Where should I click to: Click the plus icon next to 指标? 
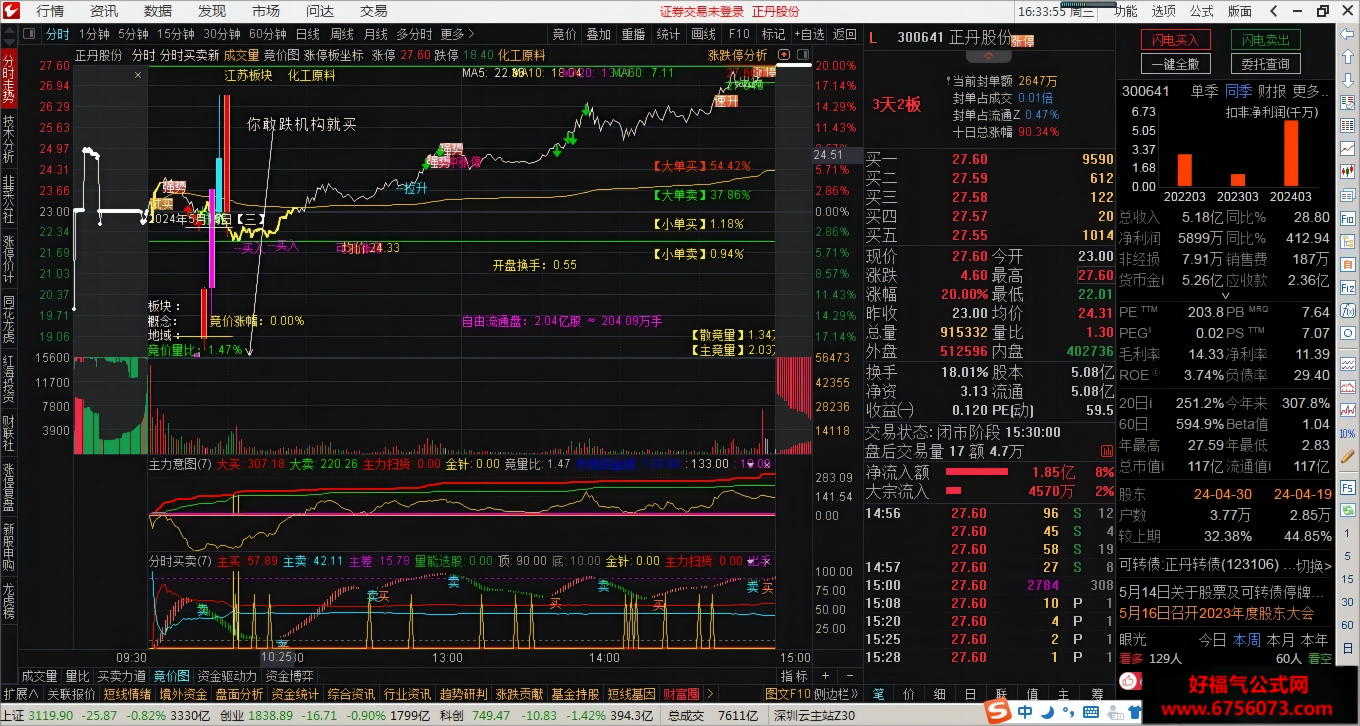tap(825, 676)
